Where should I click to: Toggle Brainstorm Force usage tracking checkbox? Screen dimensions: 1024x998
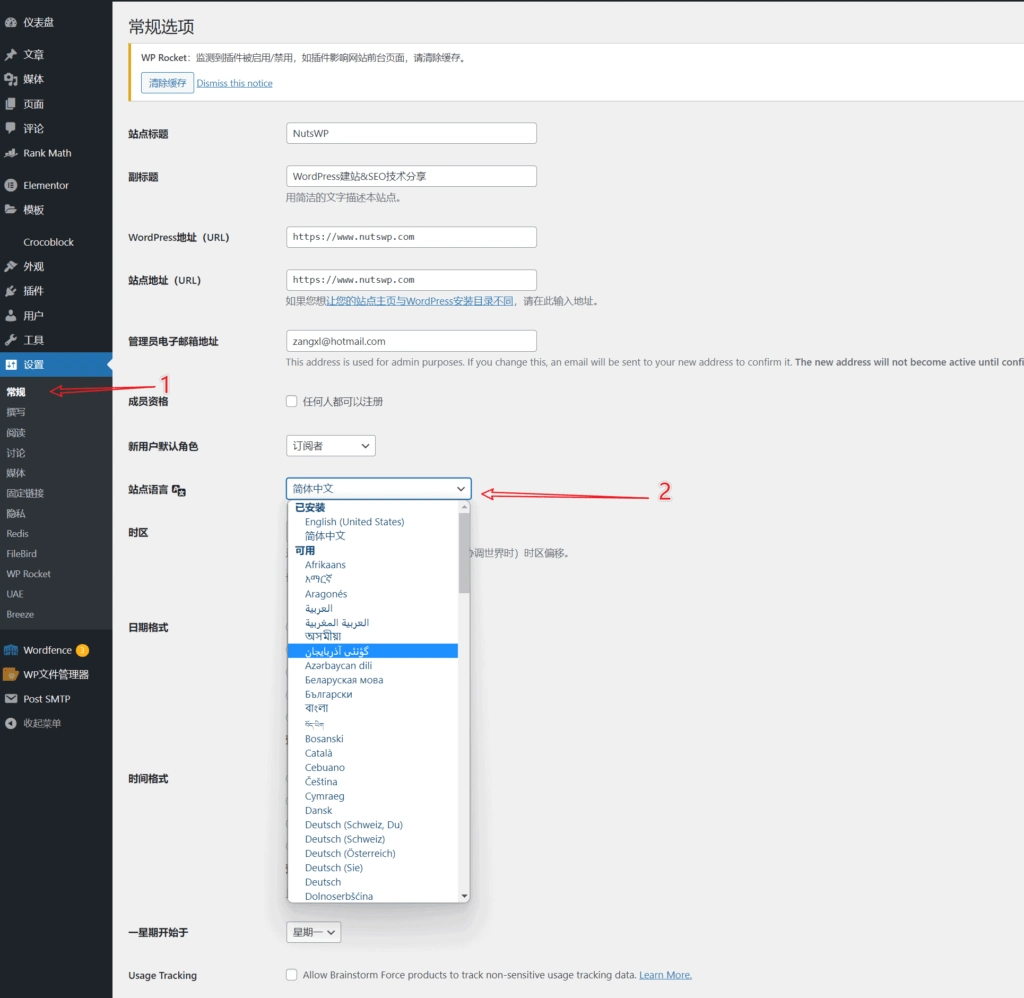pyautogui.click(x=292, y=975)
